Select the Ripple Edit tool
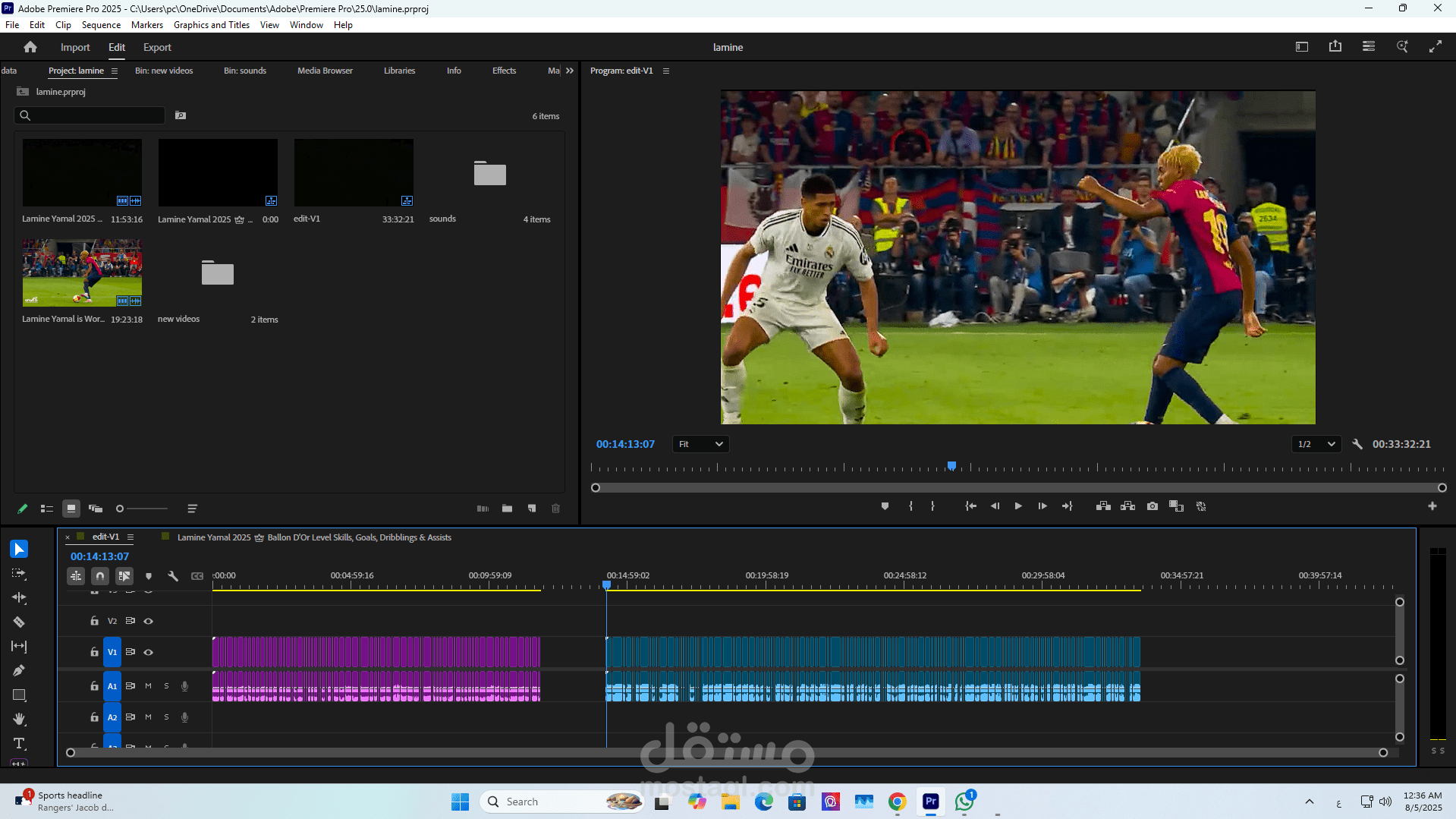1456x819 pixels. [19, 598]
